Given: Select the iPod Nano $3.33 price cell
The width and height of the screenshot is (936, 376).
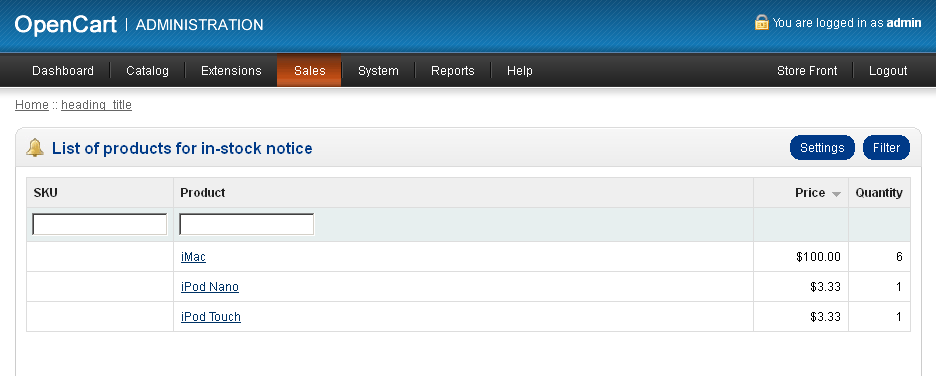Looking at the screenshot, I should pyautogui.click(x=800, y=286).
